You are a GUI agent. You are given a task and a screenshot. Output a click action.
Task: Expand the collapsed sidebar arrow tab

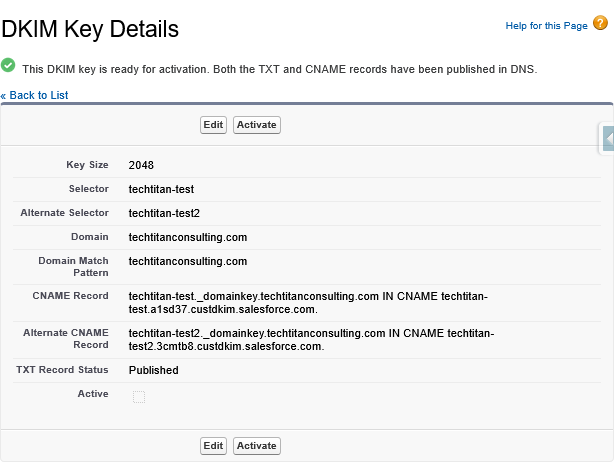pyautogui.click(x=608, y=139)
